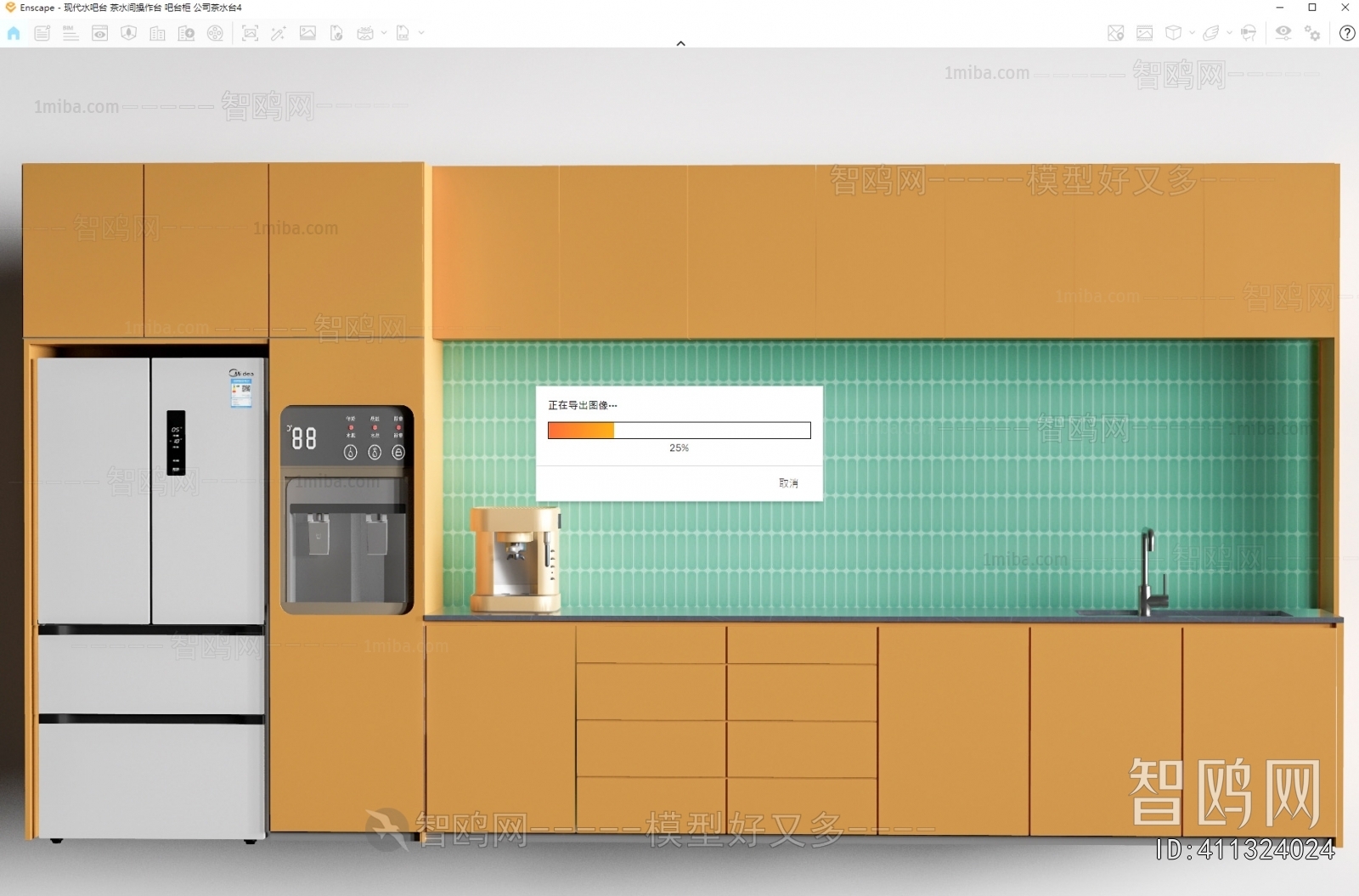Open the render magic wand tool

coord(279,34)
